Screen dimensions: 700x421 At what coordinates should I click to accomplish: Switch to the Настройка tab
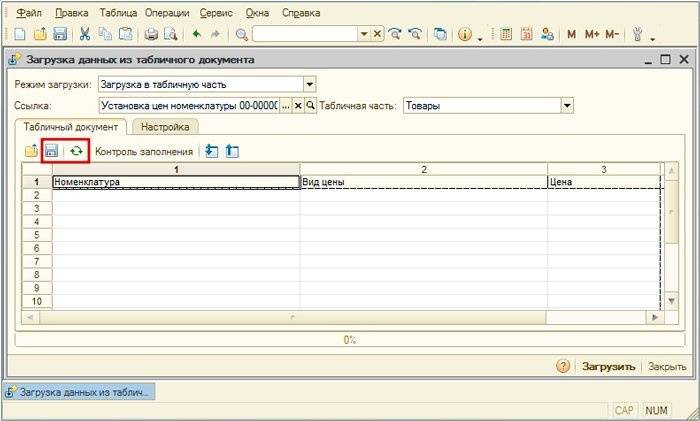point(165,127)
